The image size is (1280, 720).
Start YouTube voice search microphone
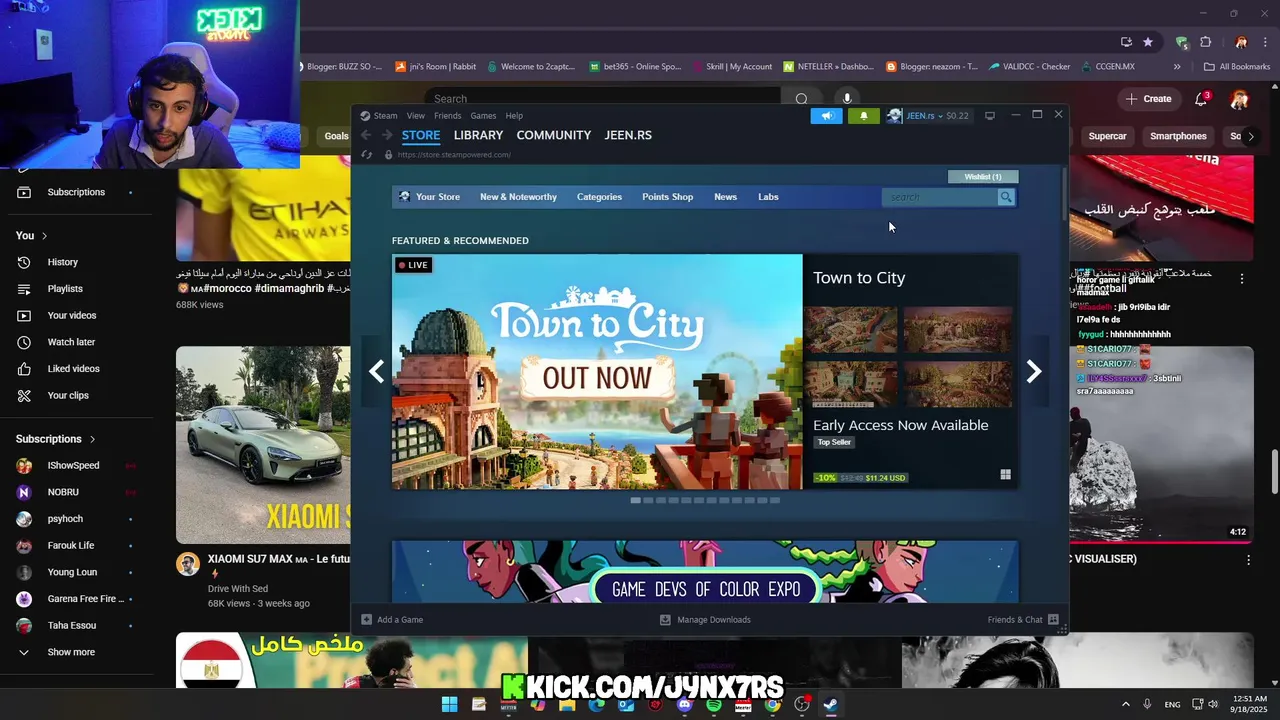pos(847,99)
